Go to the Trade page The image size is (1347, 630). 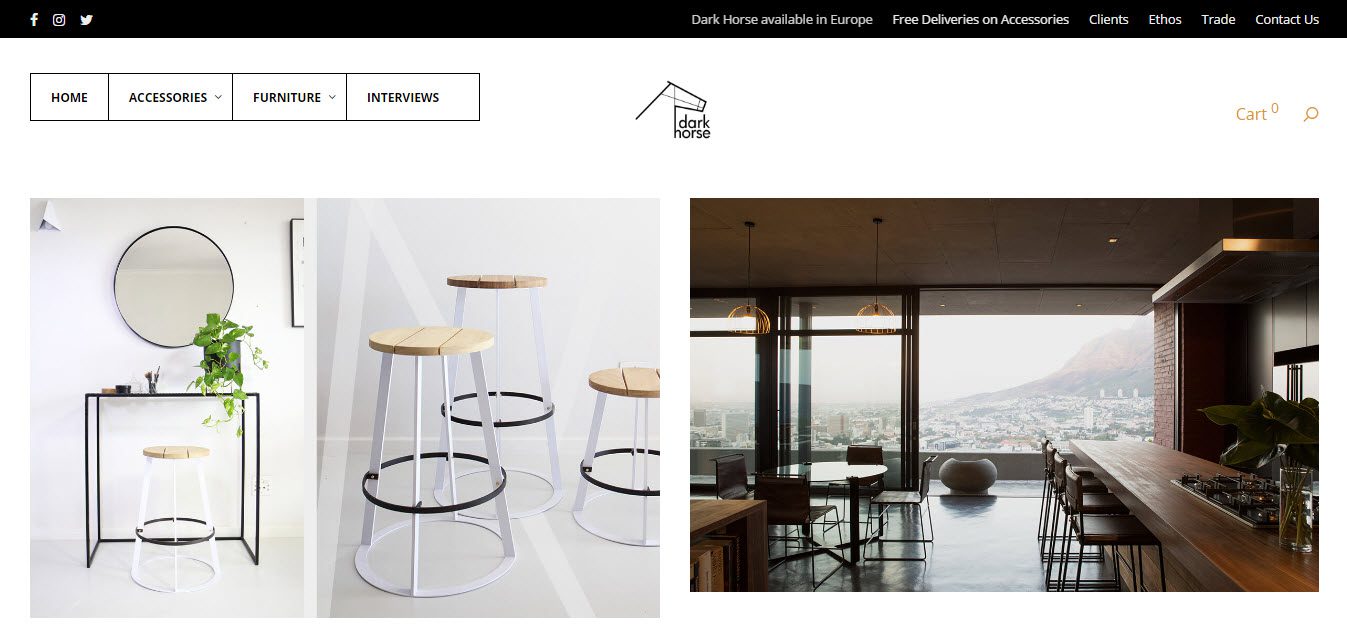click(x=1218, y=19)
